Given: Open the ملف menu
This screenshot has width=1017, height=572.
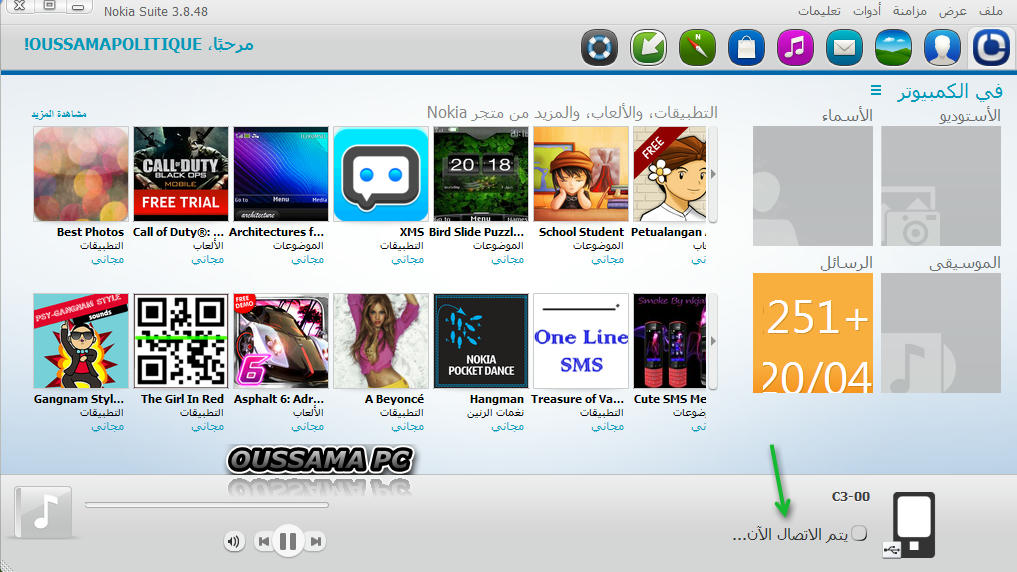Looking at the screenshot, I should [990, 11].
